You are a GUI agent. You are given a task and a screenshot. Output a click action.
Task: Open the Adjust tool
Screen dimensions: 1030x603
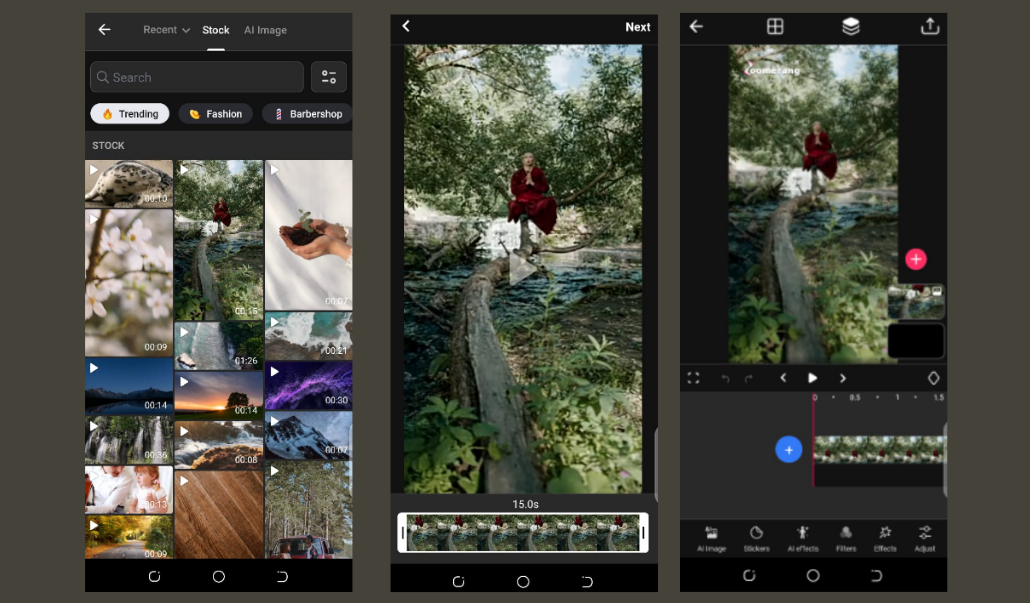click(925, 539)
